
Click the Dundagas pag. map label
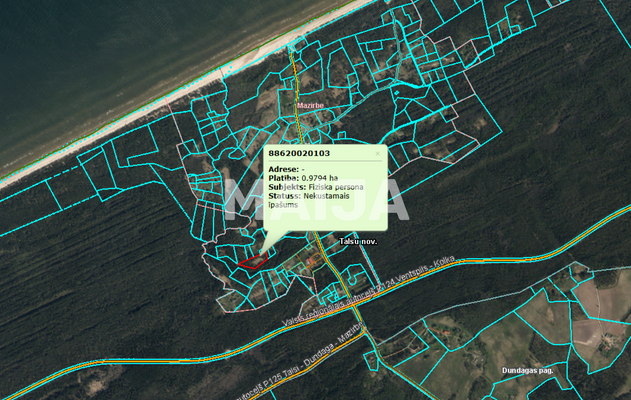[527, 370]
